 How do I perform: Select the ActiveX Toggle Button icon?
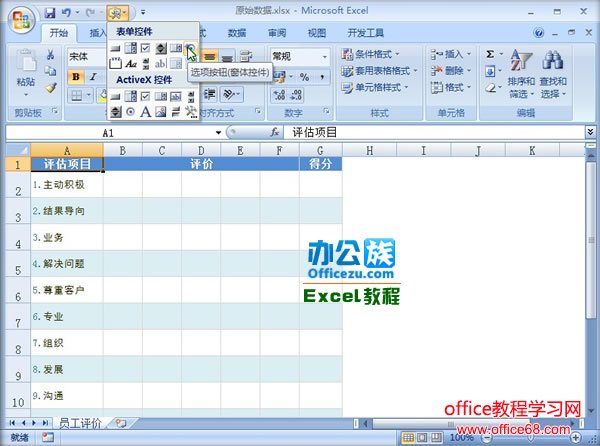coord(176,112)
